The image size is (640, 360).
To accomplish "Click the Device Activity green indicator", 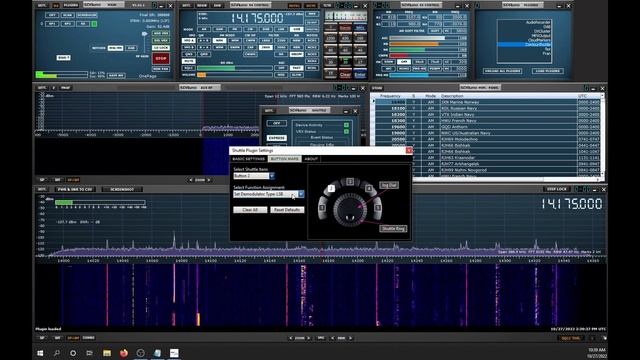I will (346, 125).
